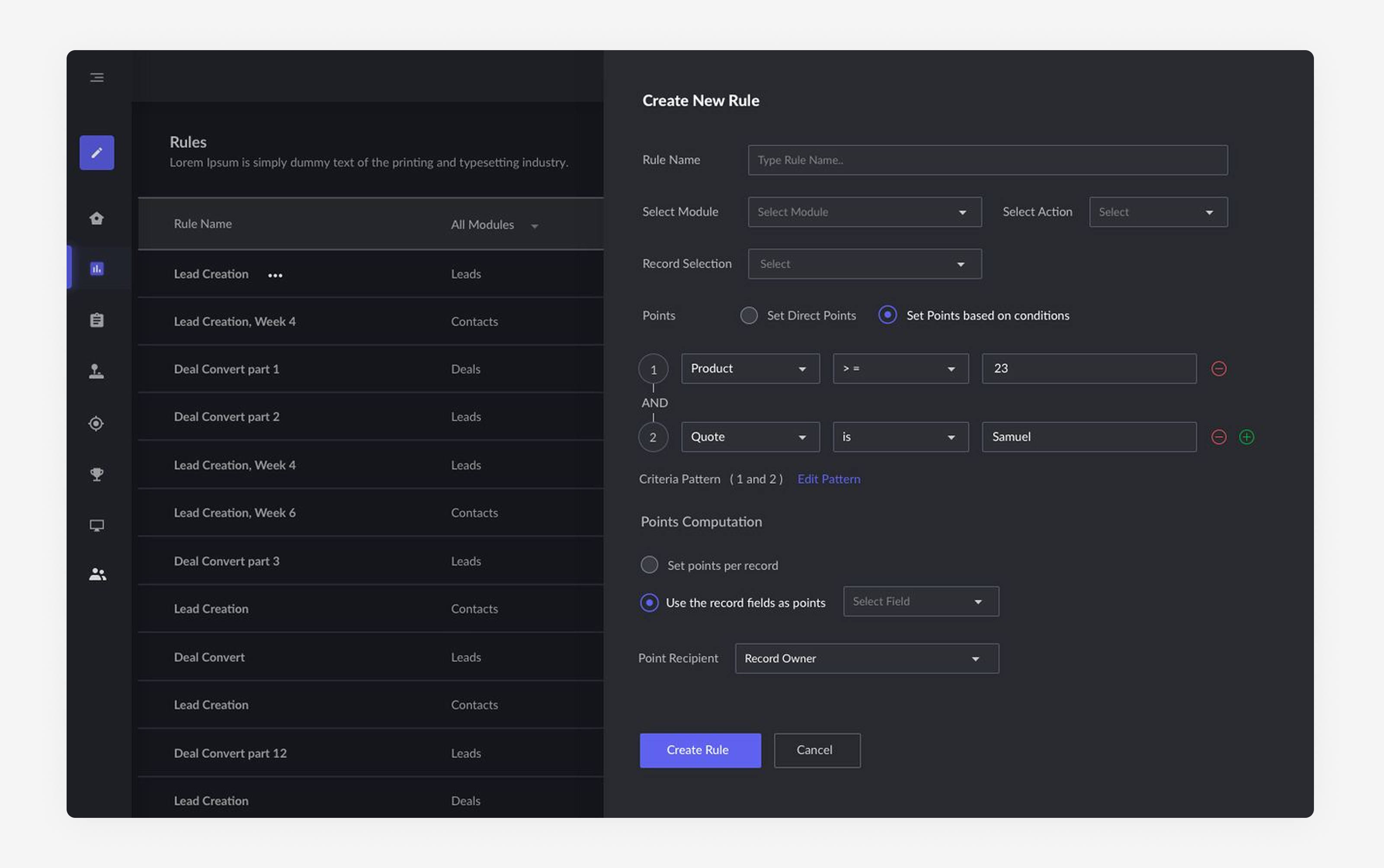Click the condition number 2 circle
Screen dimensions: 1384x868
tap(653, 437)
